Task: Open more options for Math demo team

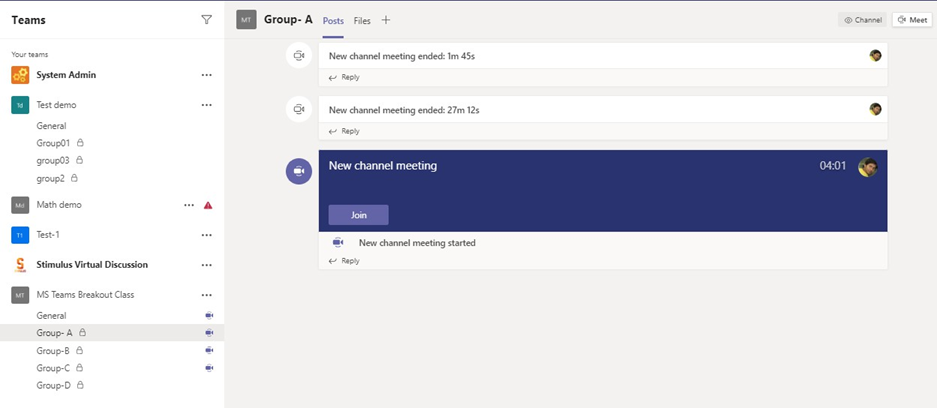Action: [189, 205]
